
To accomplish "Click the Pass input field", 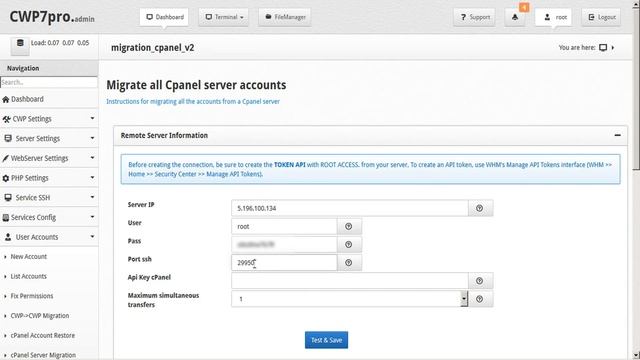I will click(x=284, y=244).
